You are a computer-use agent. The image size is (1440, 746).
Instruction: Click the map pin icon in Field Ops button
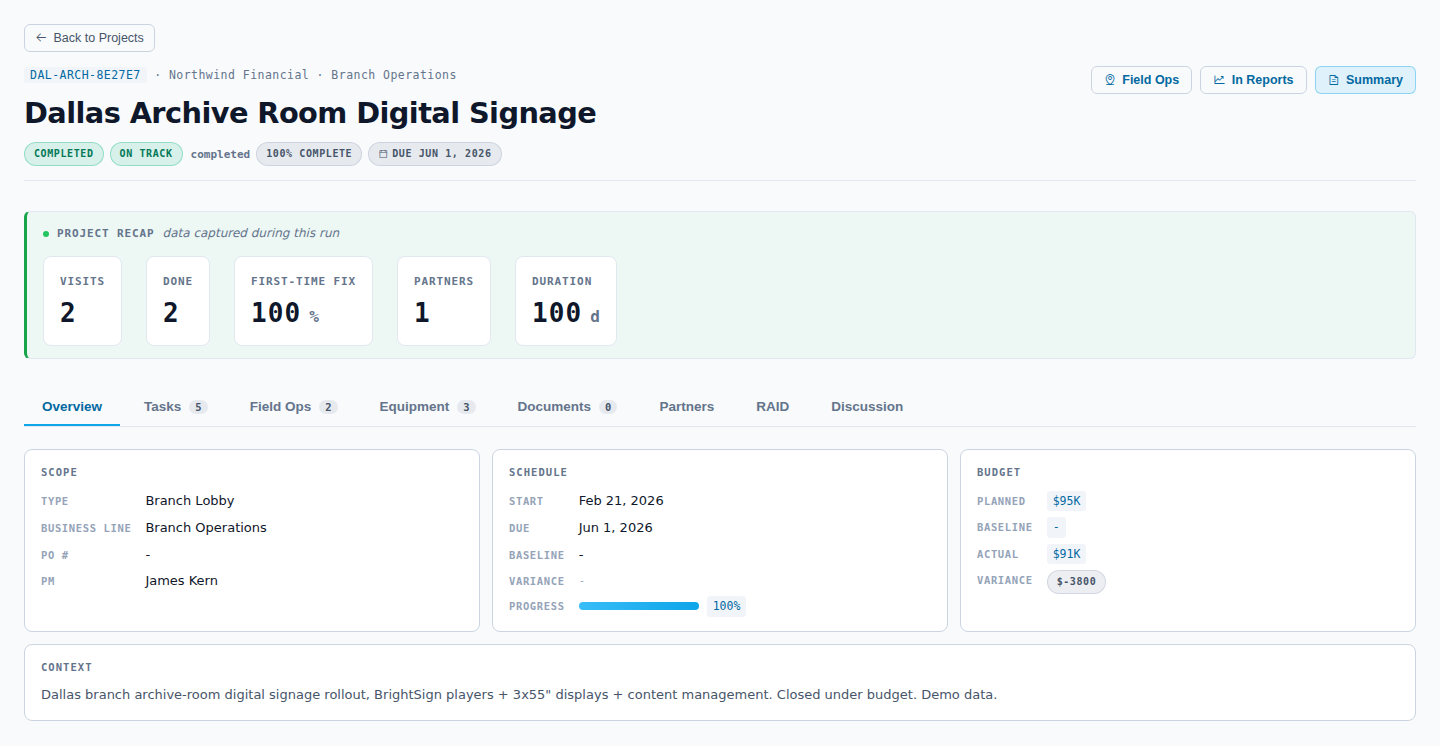point(1110,80)
